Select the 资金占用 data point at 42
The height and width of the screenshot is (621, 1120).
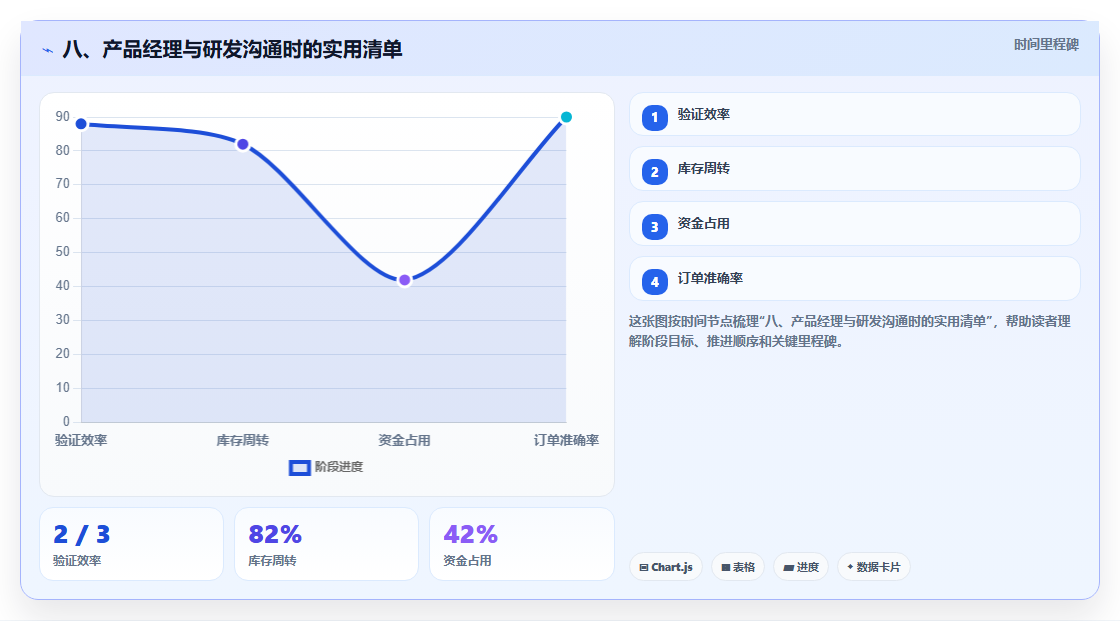point(404,280)
